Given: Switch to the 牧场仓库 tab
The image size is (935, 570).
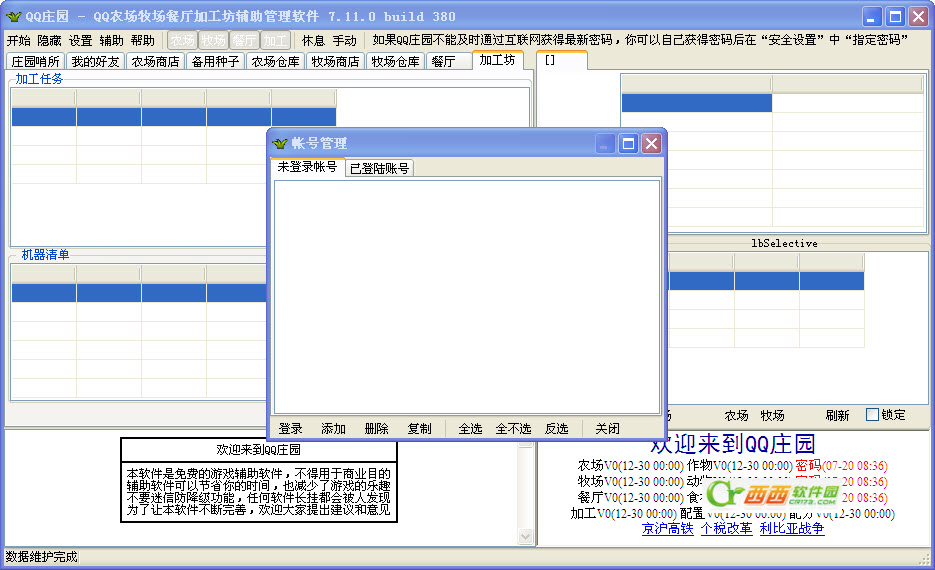Looking at the screenshot, I should point(395,61).
